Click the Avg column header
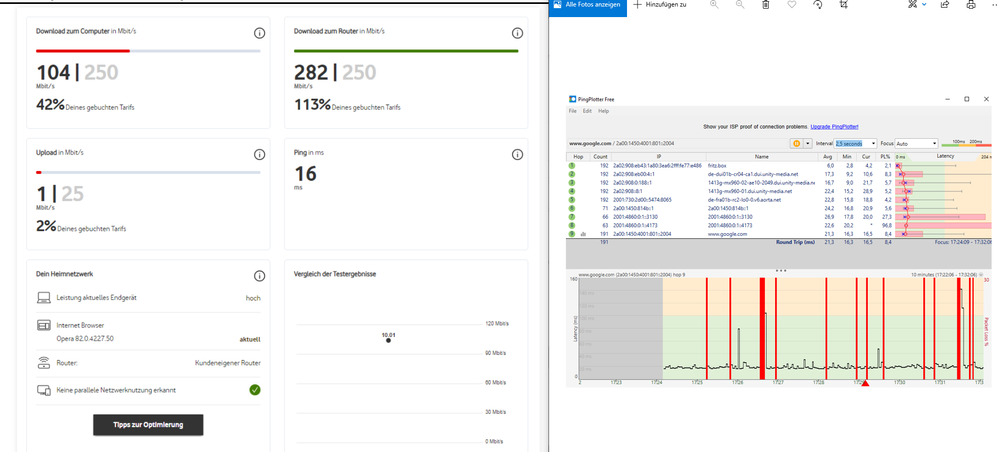The height and width of the screenshot is (452, 999). 830,156
